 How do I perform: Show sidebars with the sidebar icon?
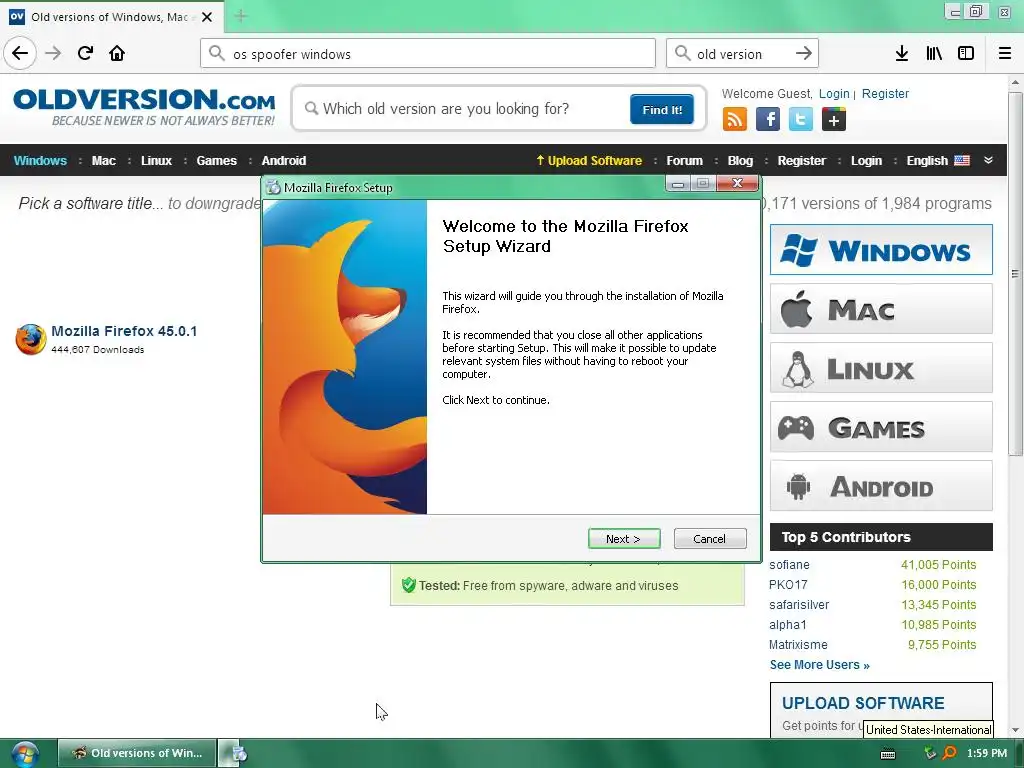click(966, 53)
